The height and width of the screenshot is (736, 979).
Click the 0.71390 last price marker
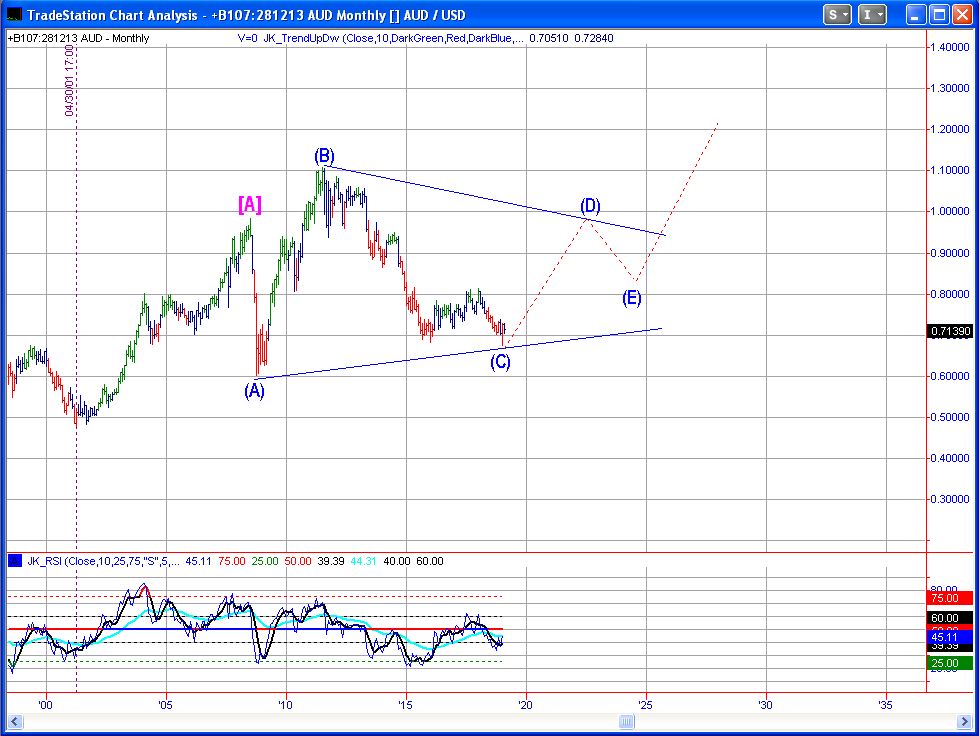pos(950,331)
